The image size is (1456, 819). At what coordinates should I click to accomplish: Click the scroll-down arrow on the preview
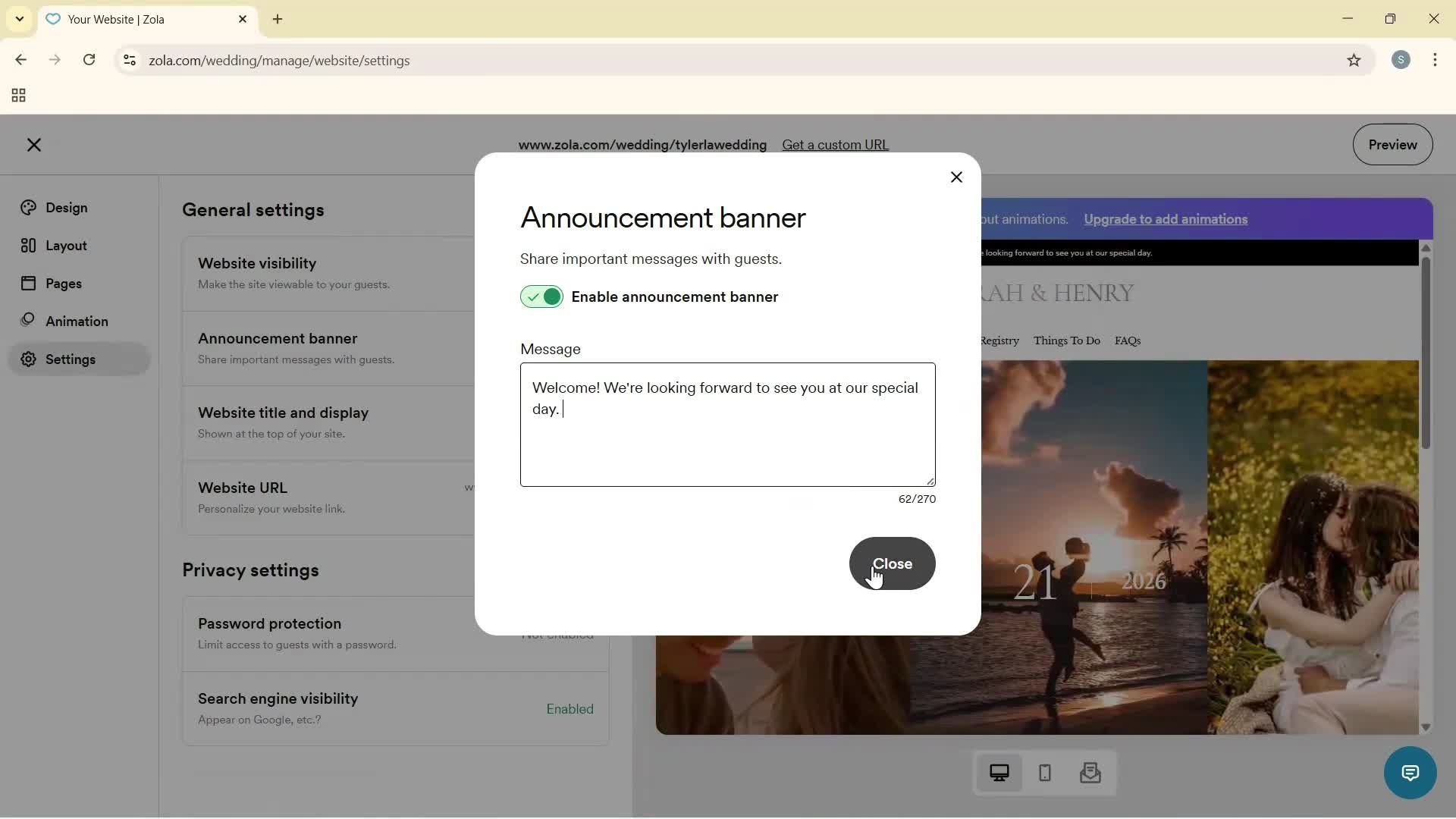coord(1426,727)
